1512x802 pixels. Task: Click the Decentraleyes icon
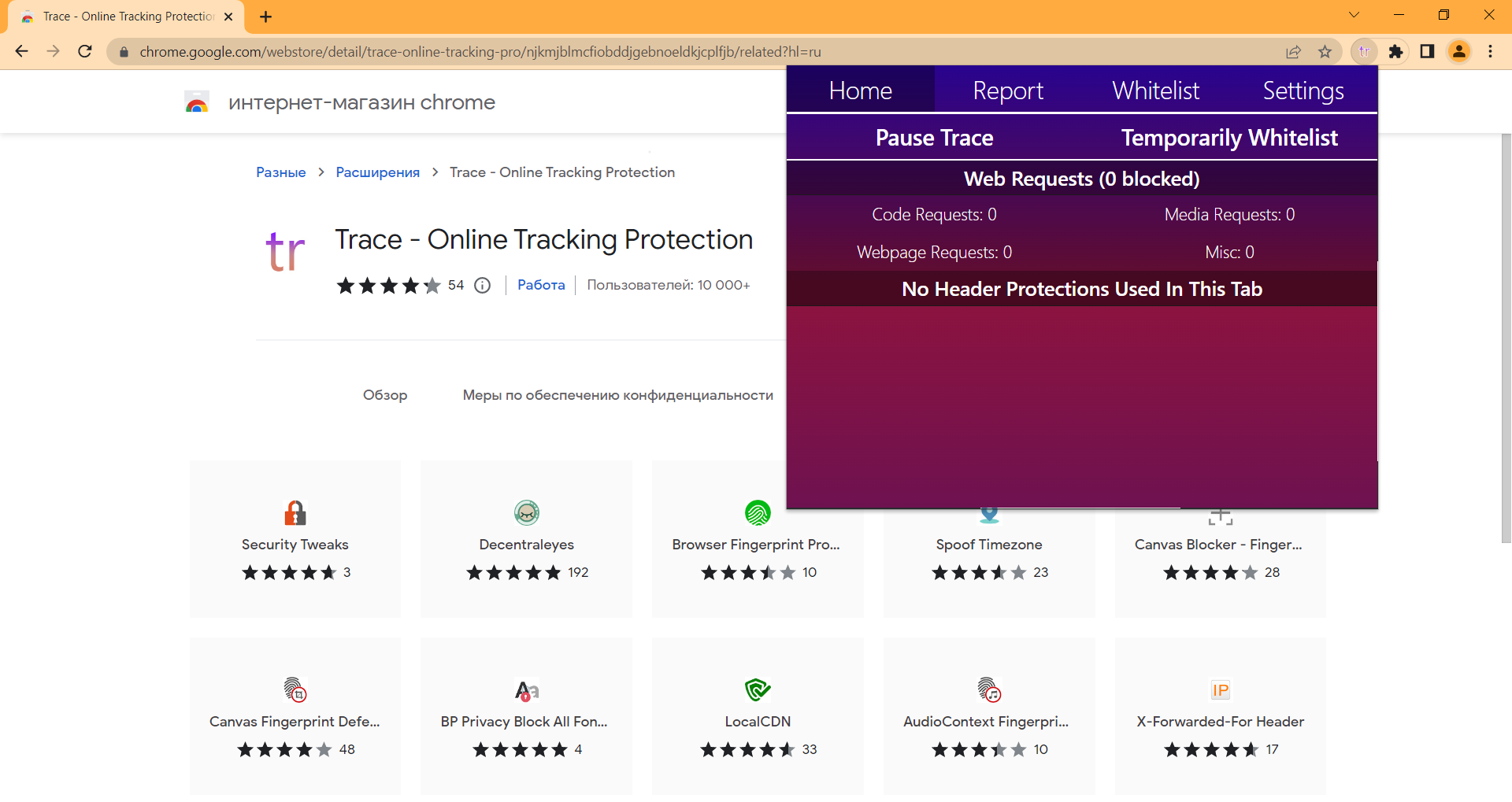(x=527, y=512)
